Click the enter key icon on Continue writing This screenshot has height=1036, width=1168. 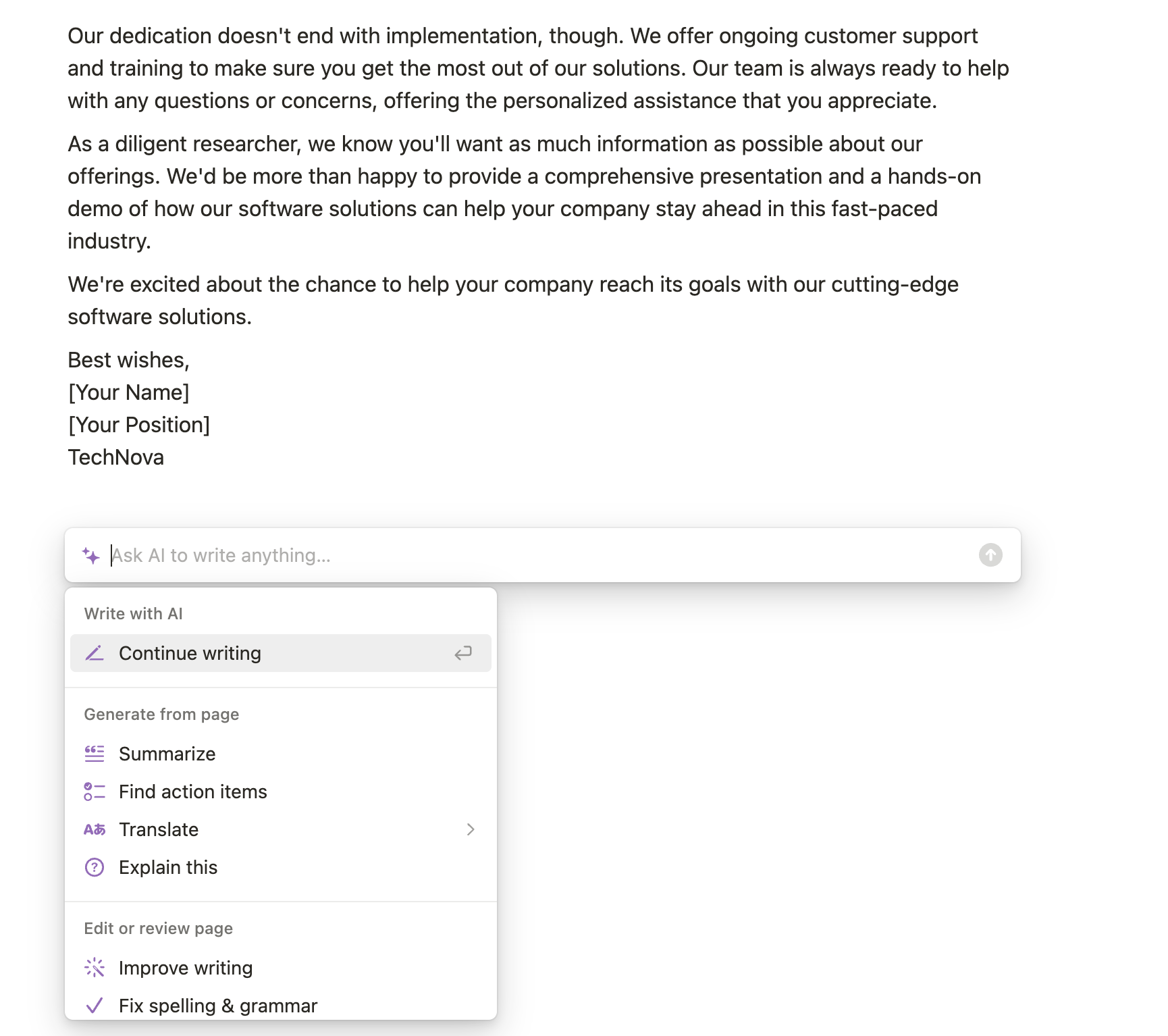[x=463, y=653]
